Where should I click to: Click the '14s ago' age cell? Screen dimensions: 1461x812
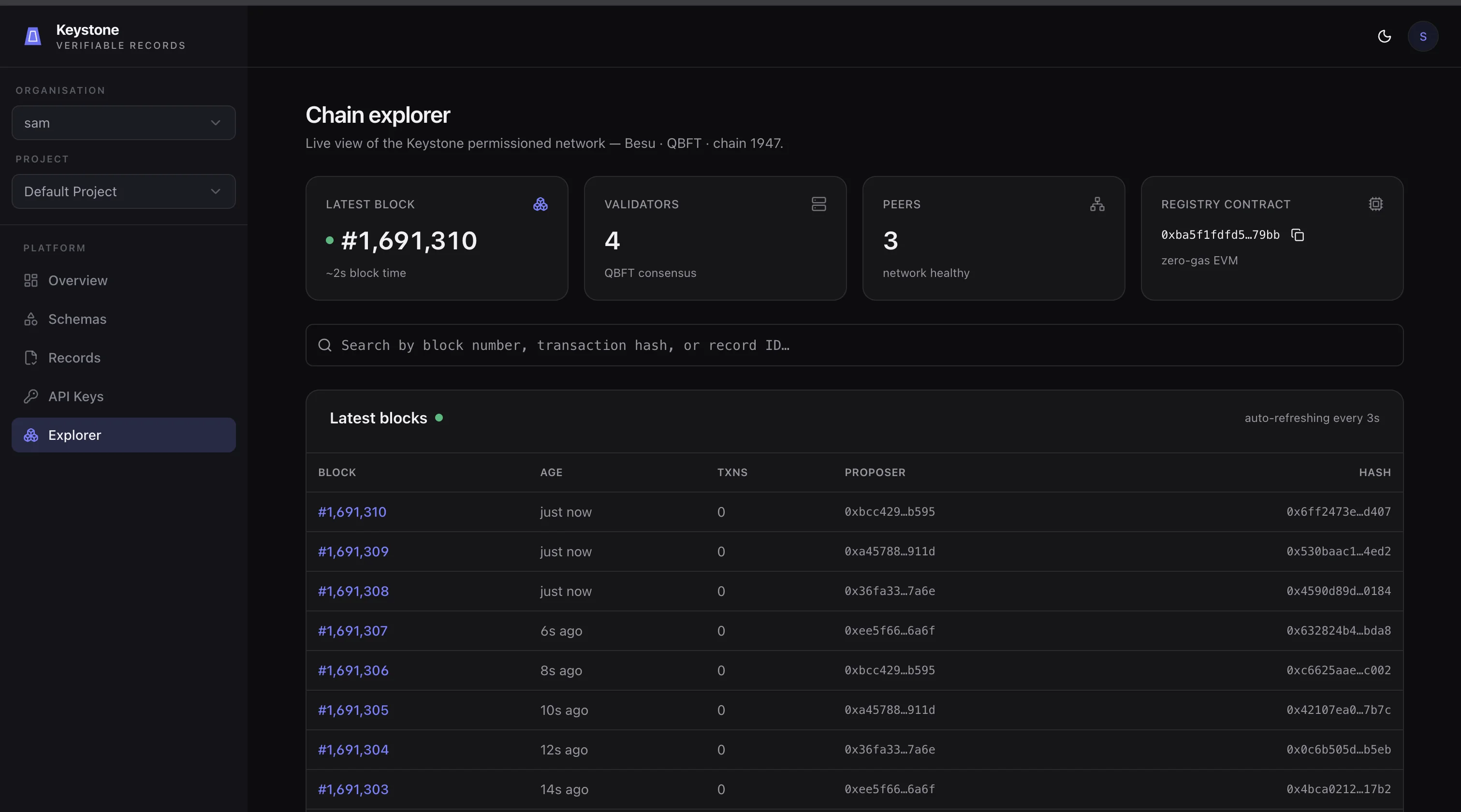click(x=564, y=790)
